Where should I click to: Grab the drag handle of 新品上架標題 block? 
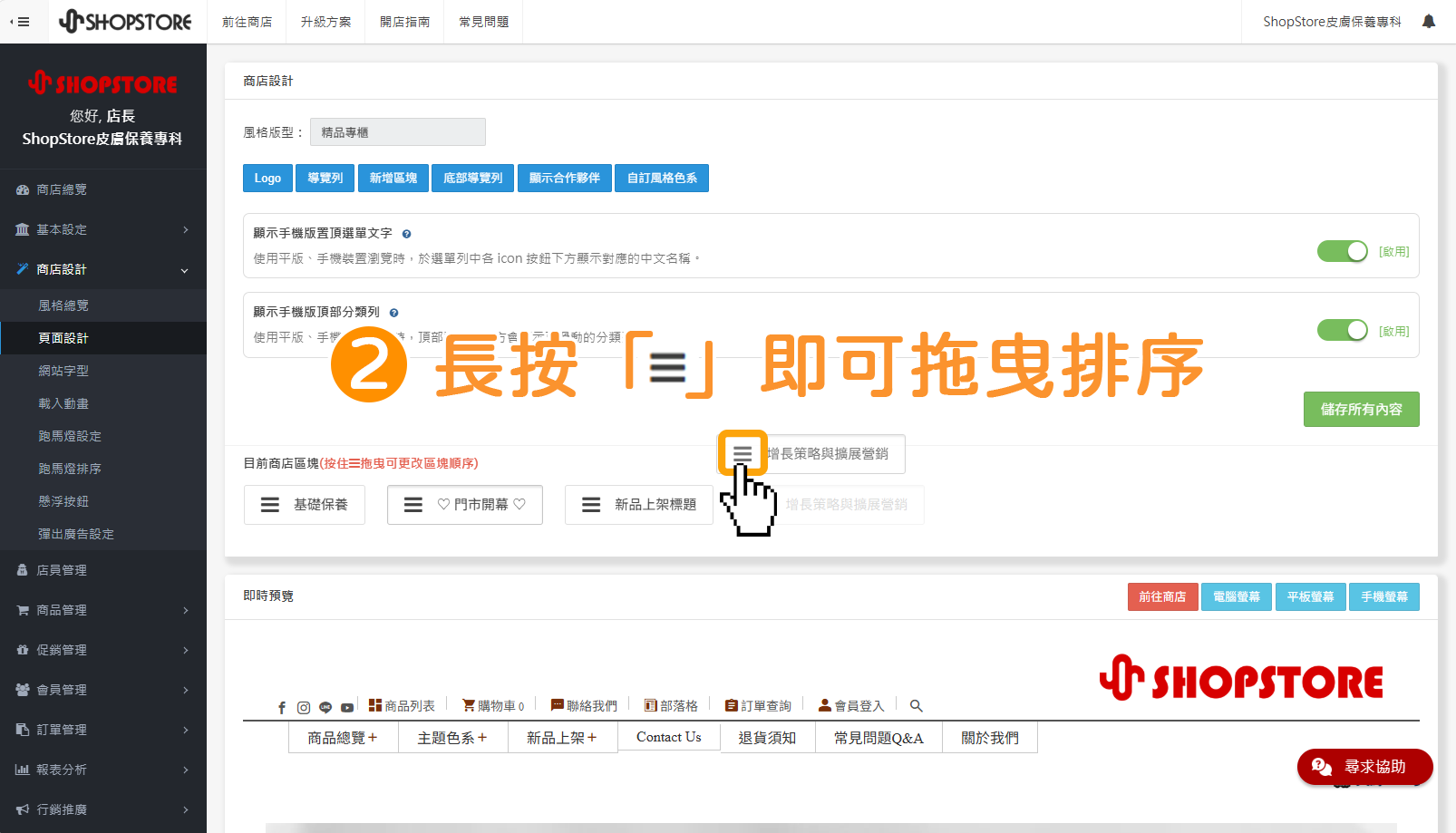(591, 505)
